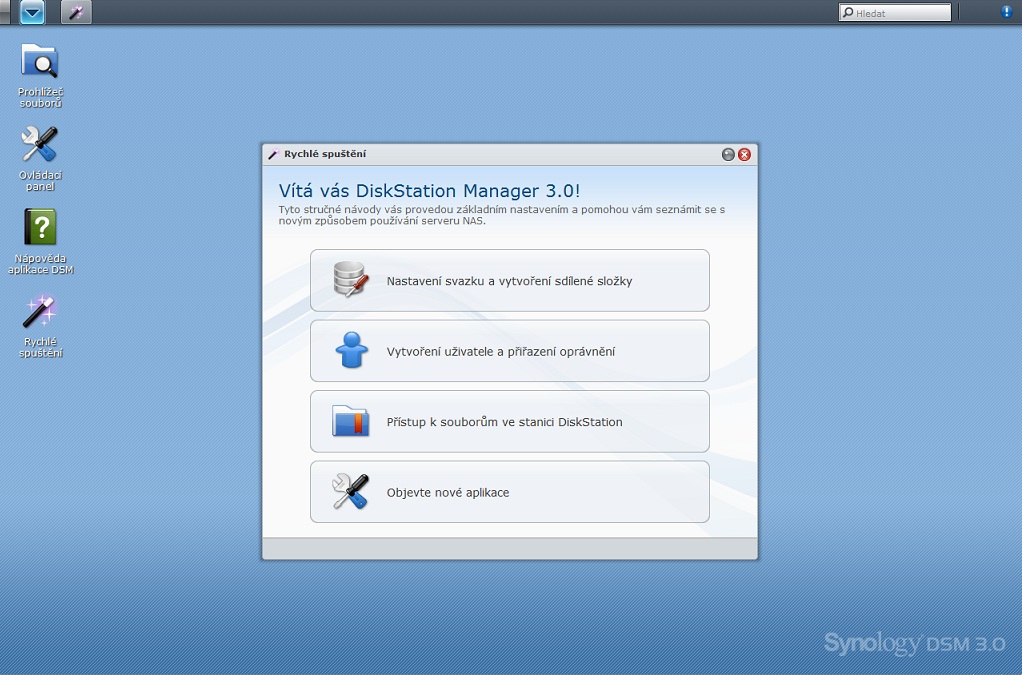
Task: Minimize the Rychlé spuštění window
Action: 728,154
